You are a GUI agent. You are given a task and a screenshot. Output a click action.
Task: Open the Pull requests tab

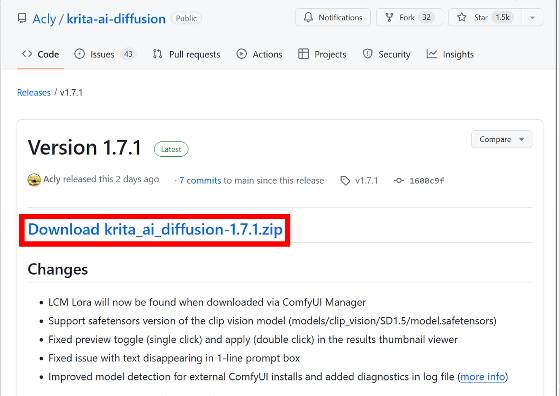pyautogui.click(x=186, y=54)
